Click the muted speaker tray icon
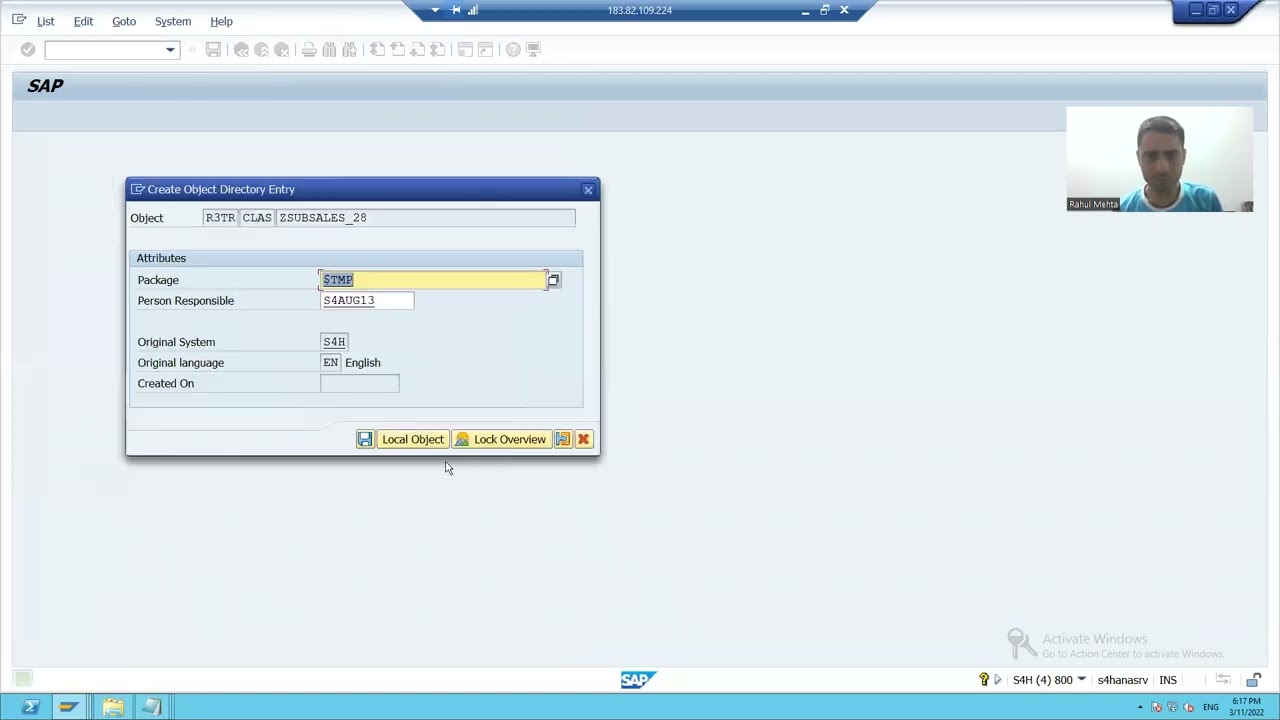The image size is (1280, 720). tap(1188, 708)
